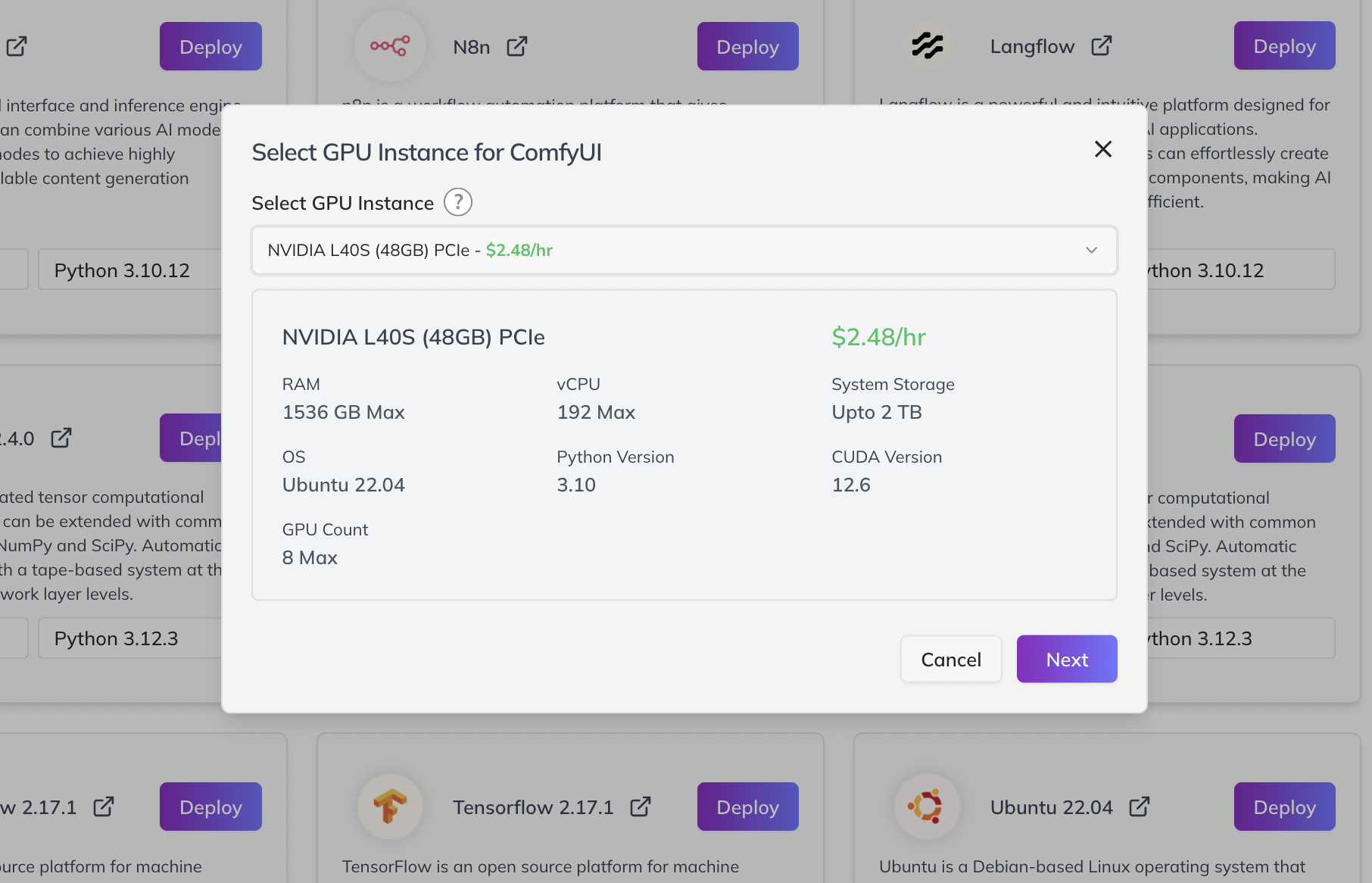Image resolution: width=1372 pixels, height=883 pixels.
Task: Select the N8n card title
Action: 472,47
